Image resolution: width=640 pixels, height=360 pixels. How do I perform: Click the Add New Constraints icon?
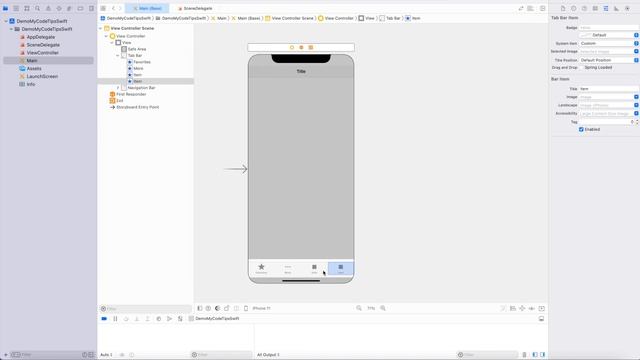pos(522,308)
